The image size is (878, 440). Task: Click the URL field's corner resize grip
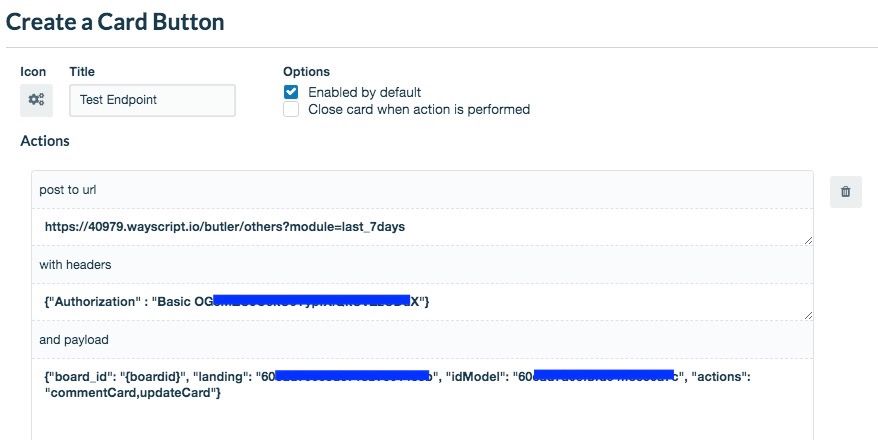pyautogui.click(x=808, y=240)
